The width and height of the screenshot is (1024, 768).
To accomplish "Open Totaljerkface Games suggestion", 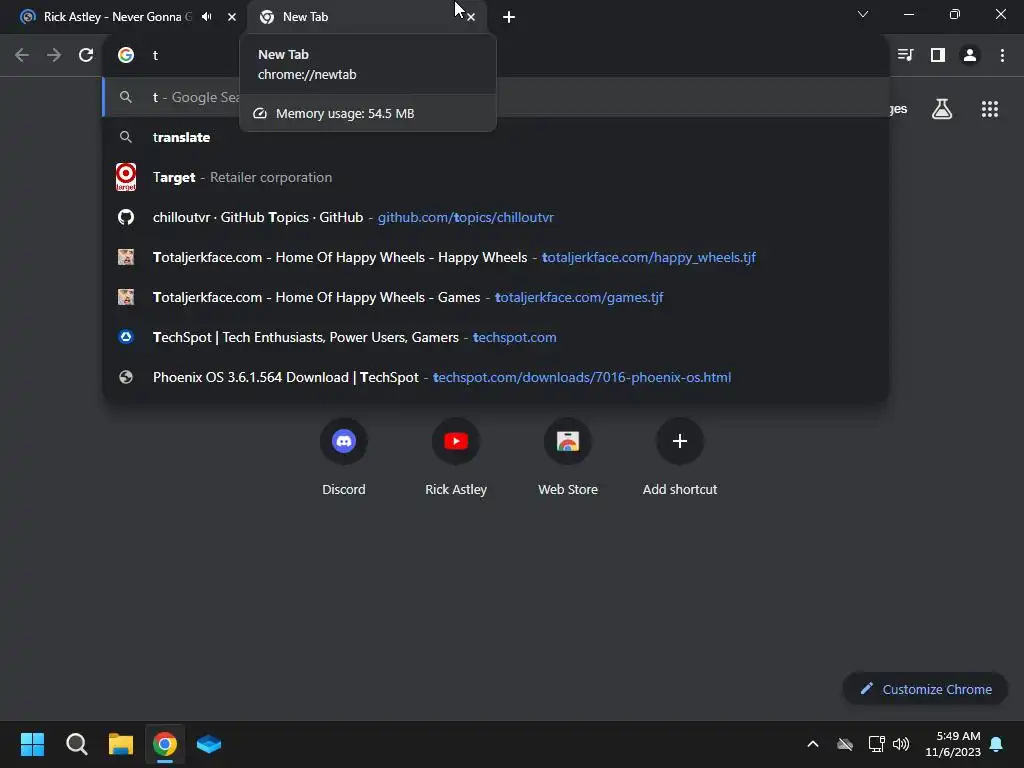I will (496, 297).
